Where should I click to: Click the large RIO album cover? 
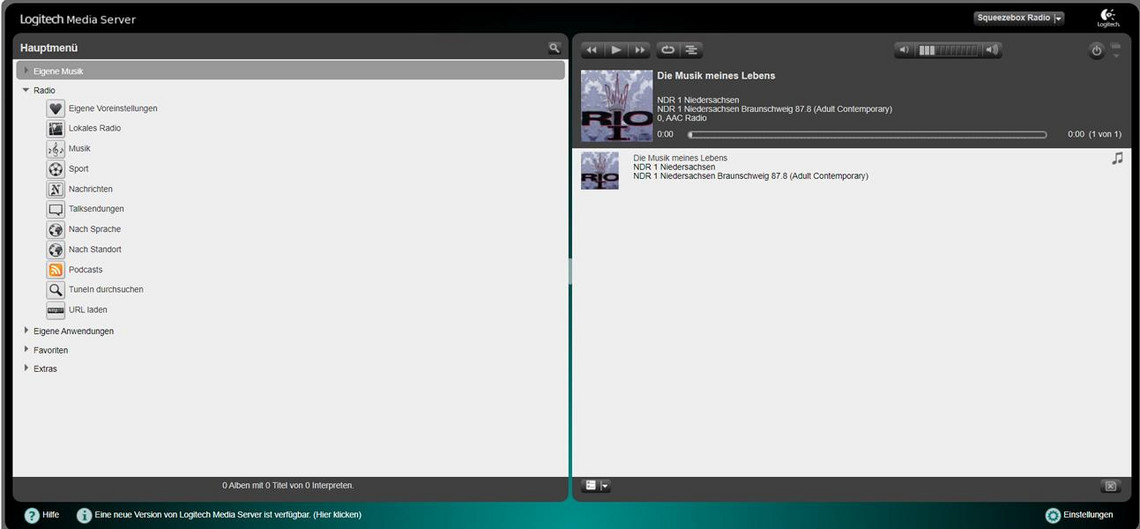(617, 106)
